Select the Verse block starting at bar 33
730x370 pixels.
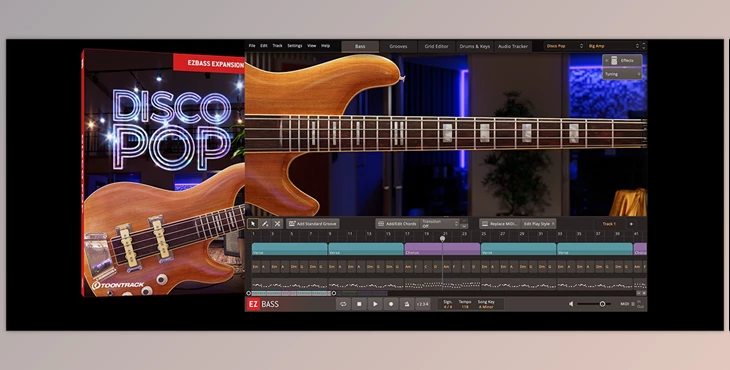point(595,249)
